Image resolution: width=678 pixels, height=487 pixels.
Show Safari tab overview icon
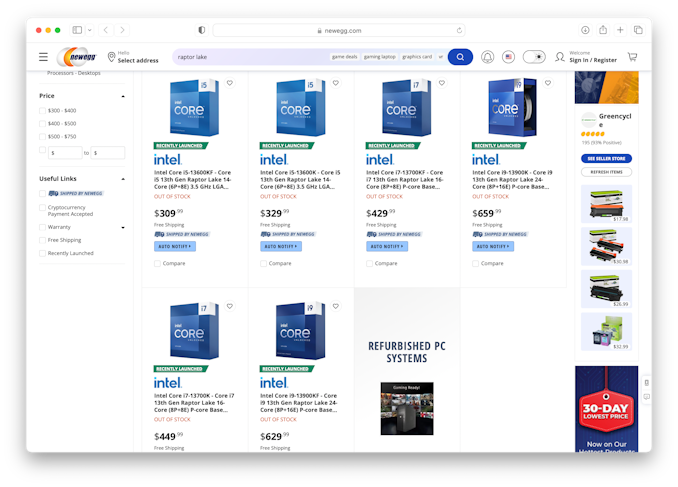(x=638, y=30)
